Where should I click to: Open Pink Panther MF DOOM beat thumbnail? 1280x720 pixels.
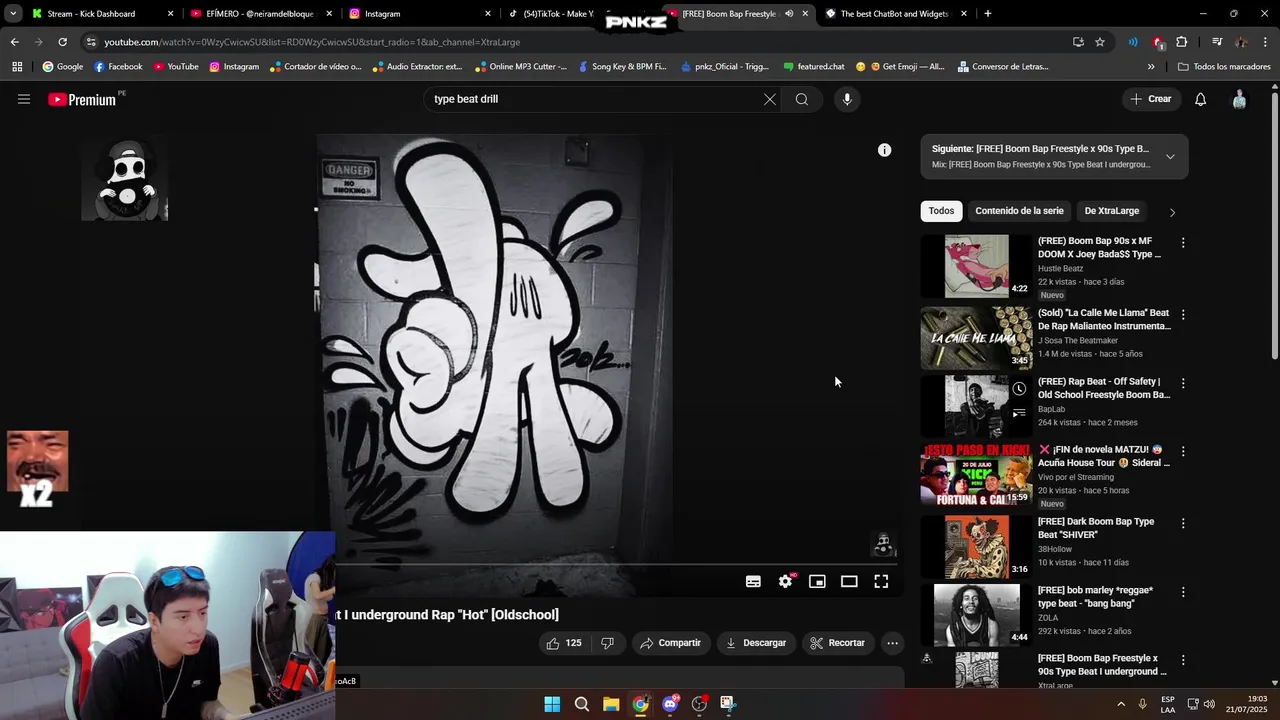[x=976, y=266]
